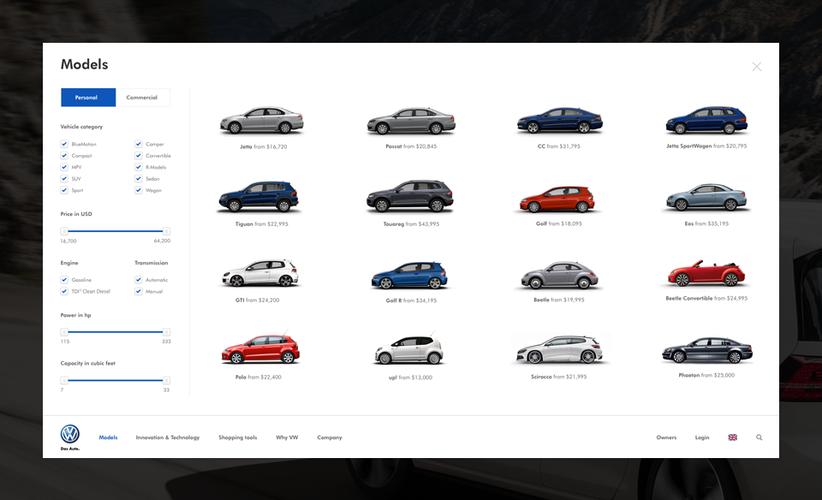Click the Login link
The width and height of the screenshot is (822, 500).
point(702,437)
